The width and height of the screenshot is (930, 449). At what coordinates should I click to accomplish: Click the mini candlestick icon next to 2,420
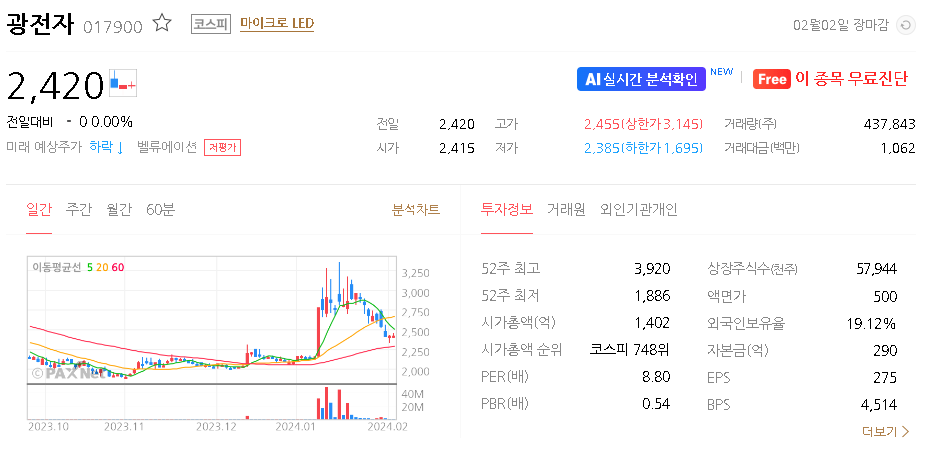tap(123, 82)
